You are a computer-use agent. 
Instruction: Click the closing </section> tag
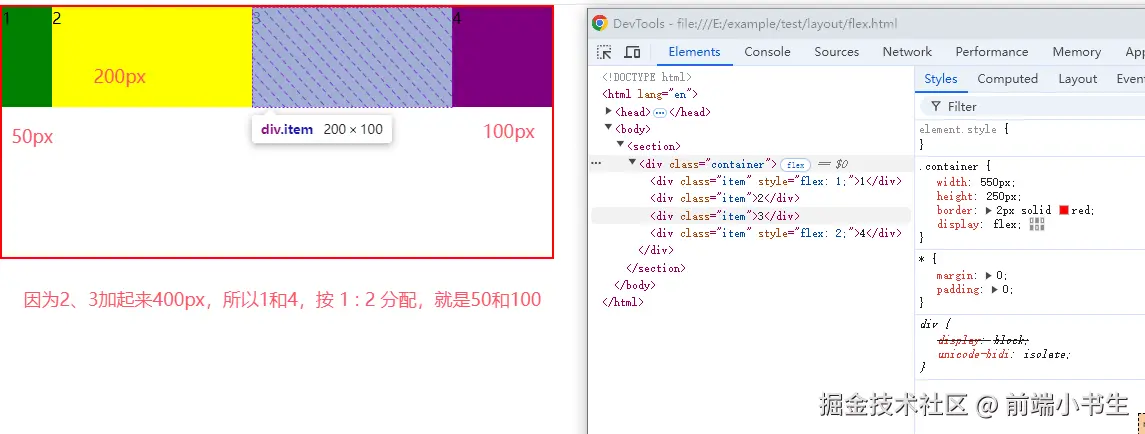coord(656,268)
